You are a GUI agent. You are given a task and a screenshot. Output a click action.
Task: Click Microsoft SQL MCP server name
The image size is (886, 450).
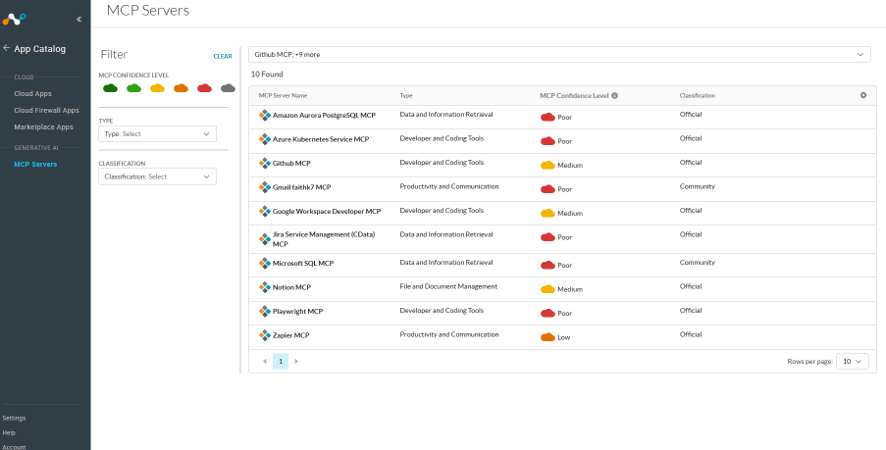303,263
